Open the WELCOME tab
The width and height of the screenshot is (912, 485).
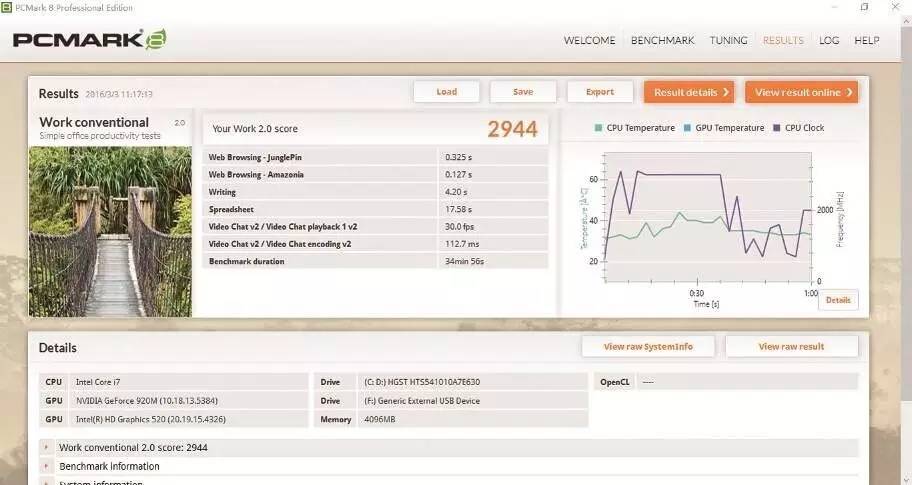point(589,41)
